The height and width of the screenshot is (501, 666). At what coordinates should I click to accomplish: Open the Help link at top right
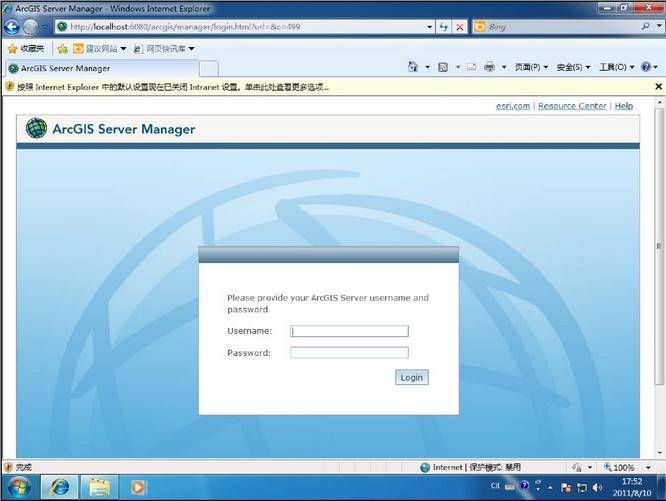pyautogui.click(x=624, y=106)
